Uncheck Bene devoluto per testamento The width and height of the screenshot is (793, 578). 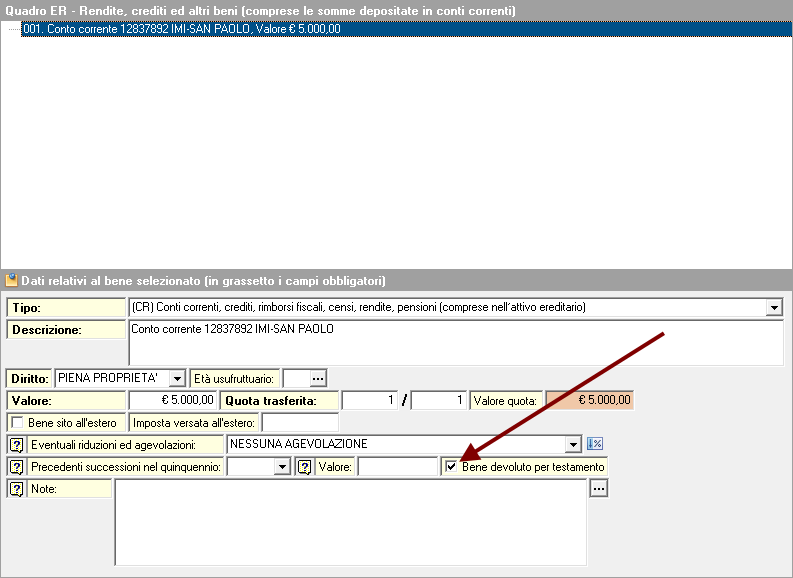click(451, 467)
